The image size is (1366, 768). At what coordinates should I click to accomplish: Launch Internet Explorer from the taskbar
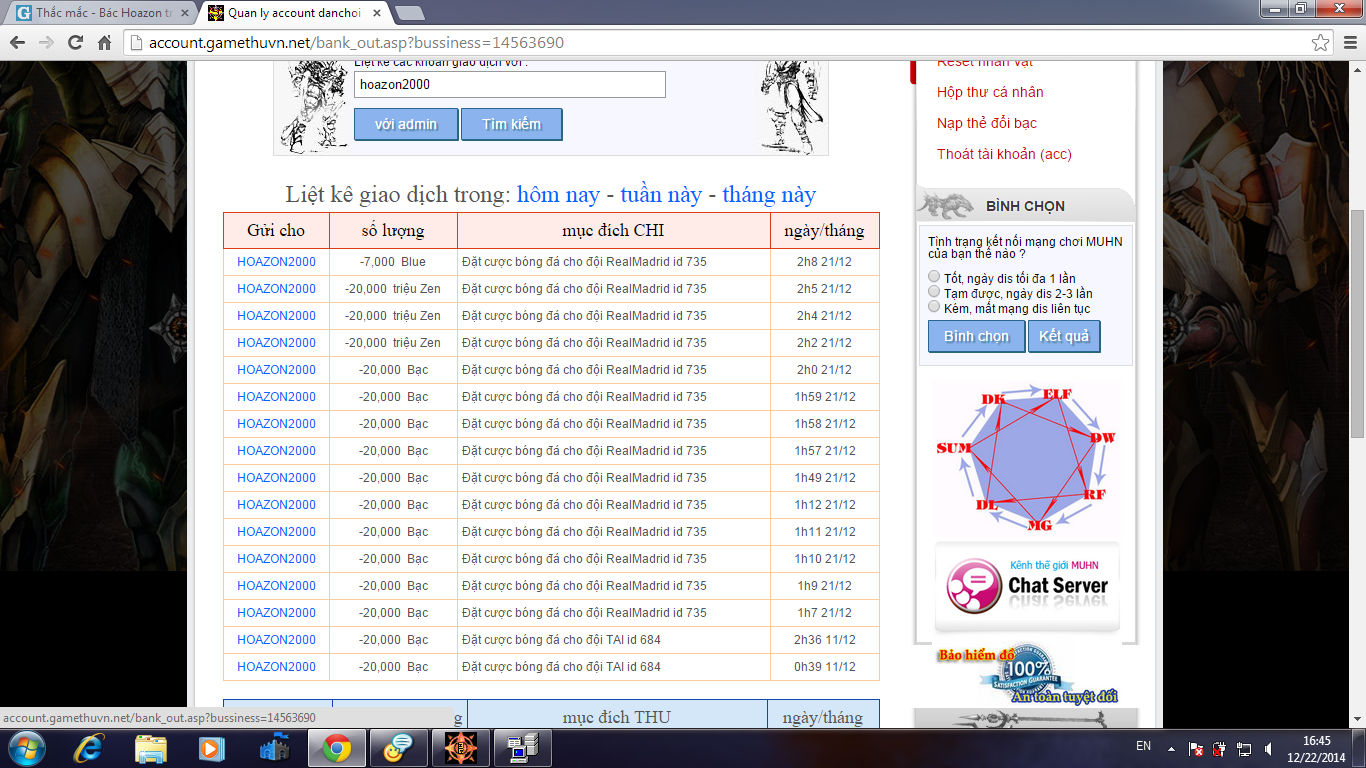(x=90, y=747)
